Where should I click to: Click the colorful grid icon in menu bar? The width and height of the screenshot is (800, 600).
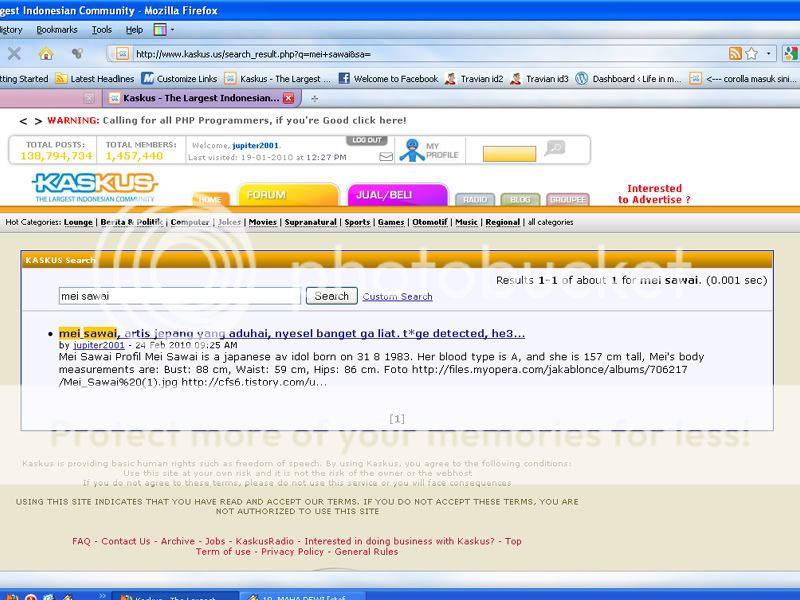point(160,30)
